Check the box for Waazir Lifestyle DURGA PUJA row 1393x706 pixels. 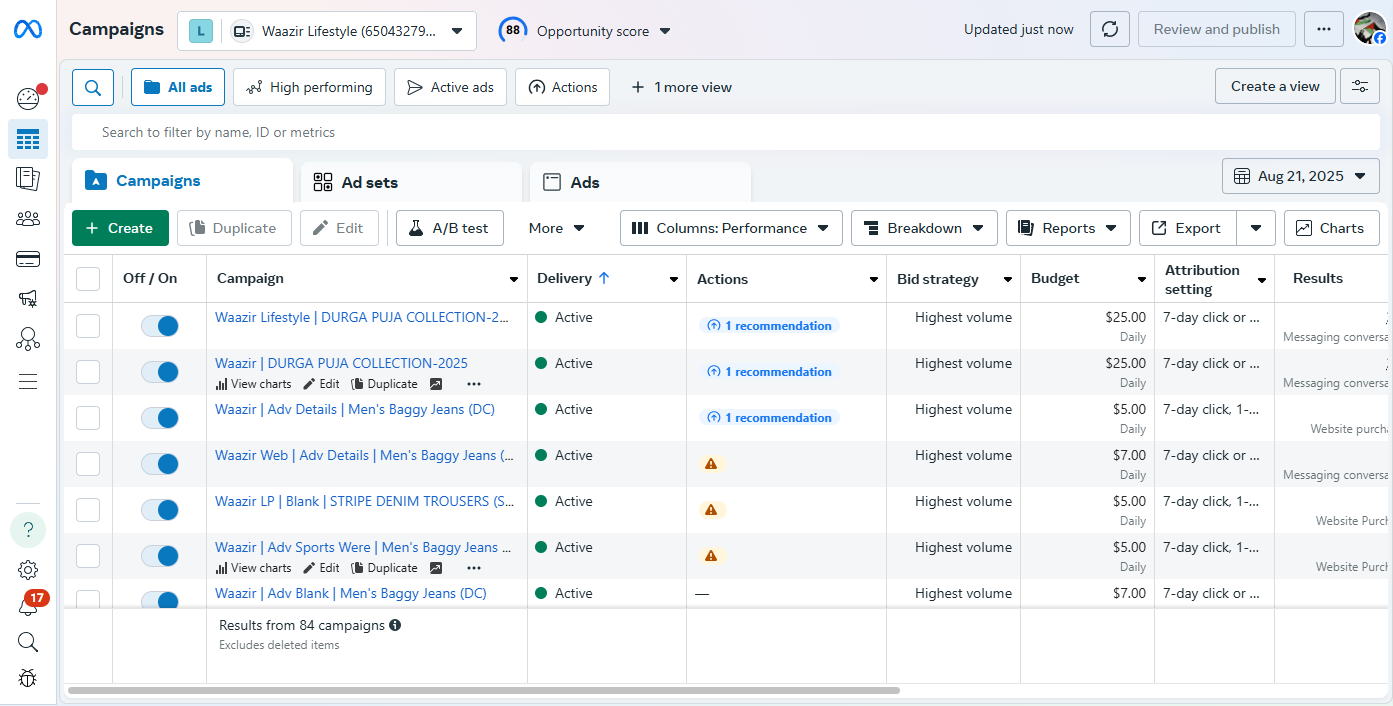point(88,326)
